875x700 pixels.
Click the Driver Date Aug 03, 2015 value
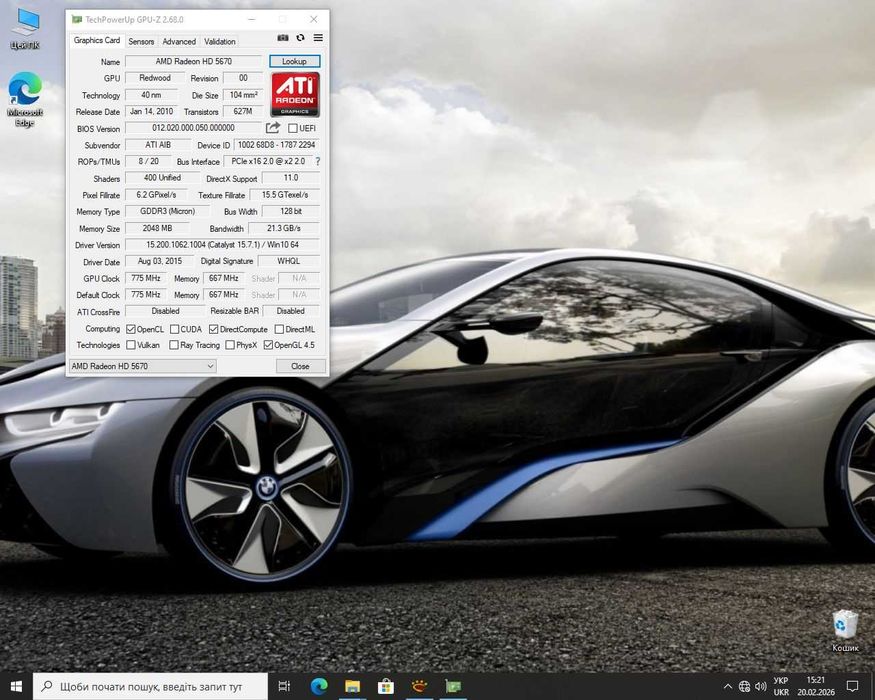tap(160, 261)
